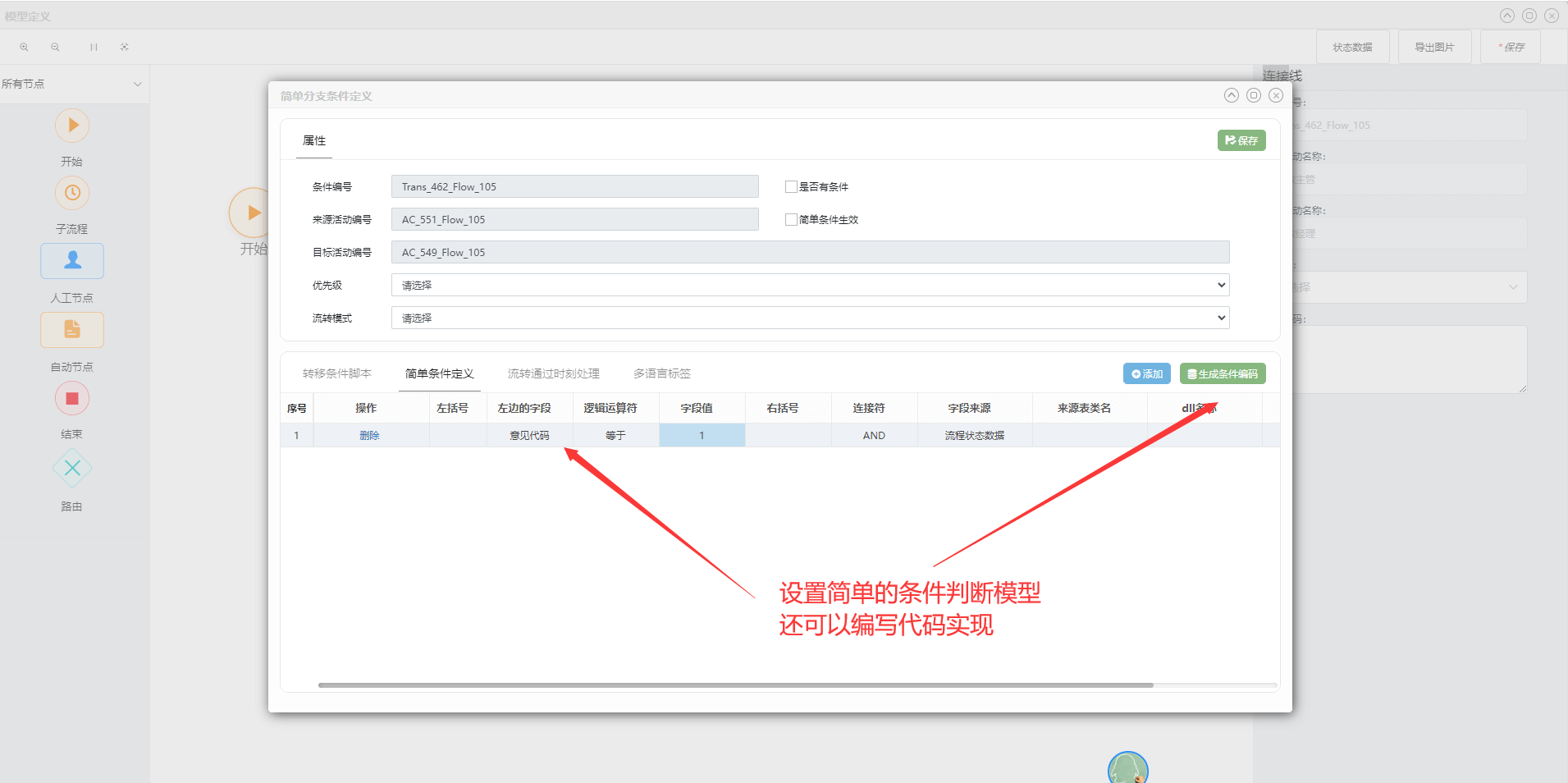This screenshot has width=1568, height=783.
Task: Select the 人工节点 manual node icon
Action: (72, 261)
